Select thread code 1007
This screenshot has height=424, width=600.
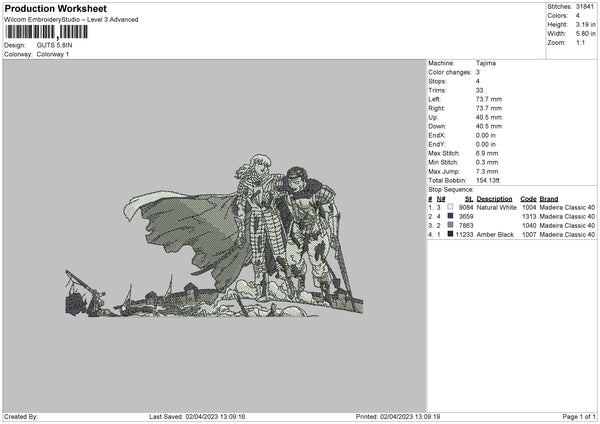(x=529, y=234)
